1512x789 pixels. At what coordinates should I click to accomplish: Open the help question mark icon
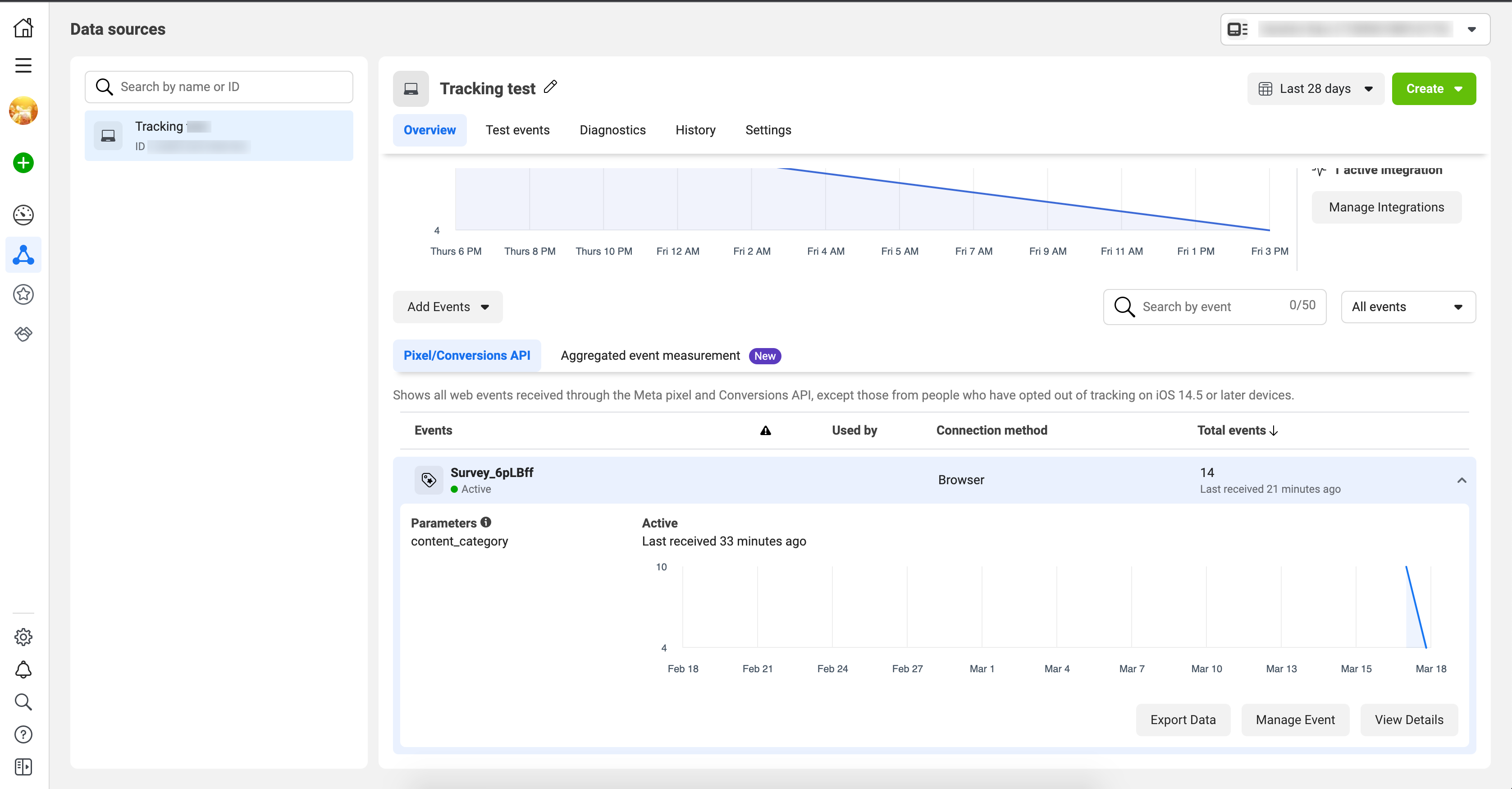click(23, 734)
